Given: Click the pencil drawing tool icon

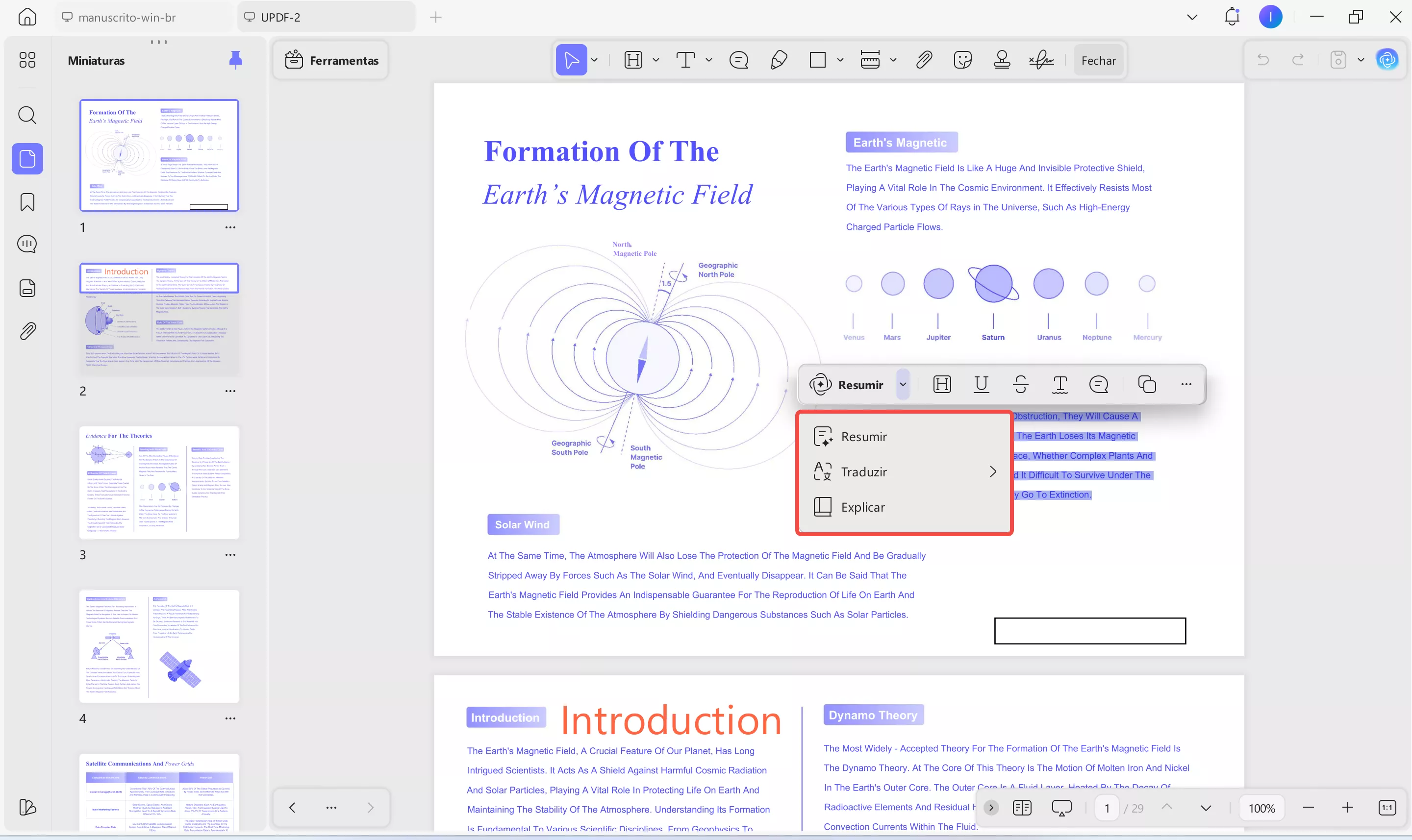Looking at the screenshot, I should tap(779, 60).
